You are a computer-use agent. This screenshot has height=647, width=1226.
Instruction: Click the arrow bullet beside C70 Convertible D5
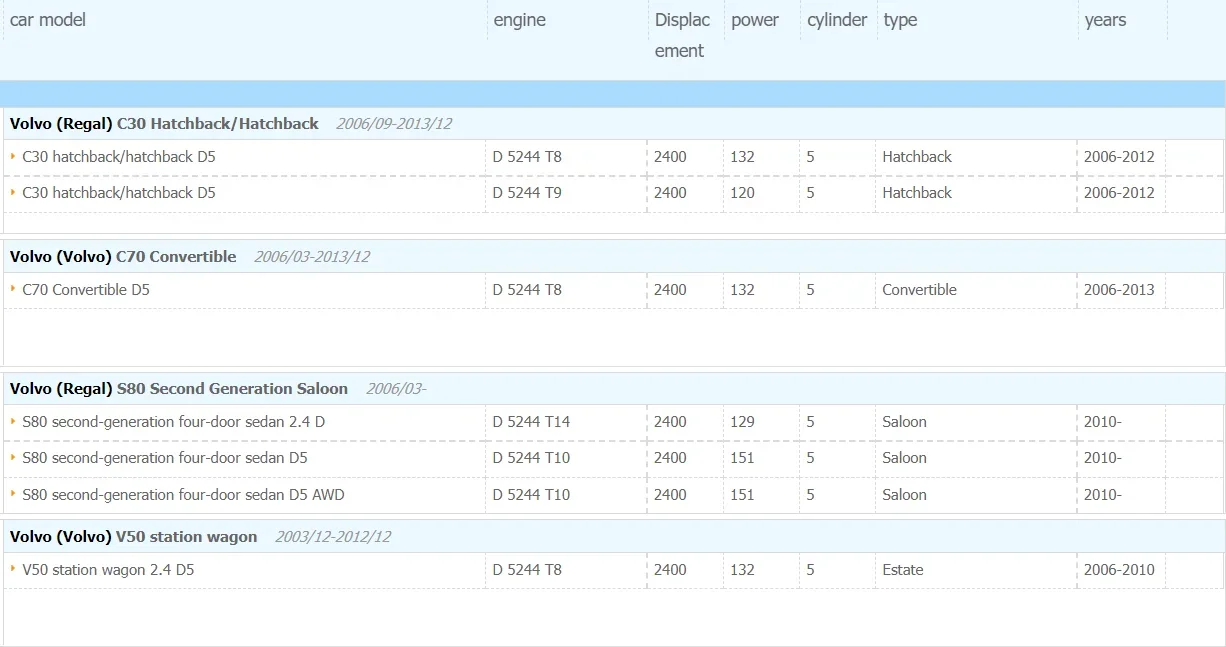(13, 289)
